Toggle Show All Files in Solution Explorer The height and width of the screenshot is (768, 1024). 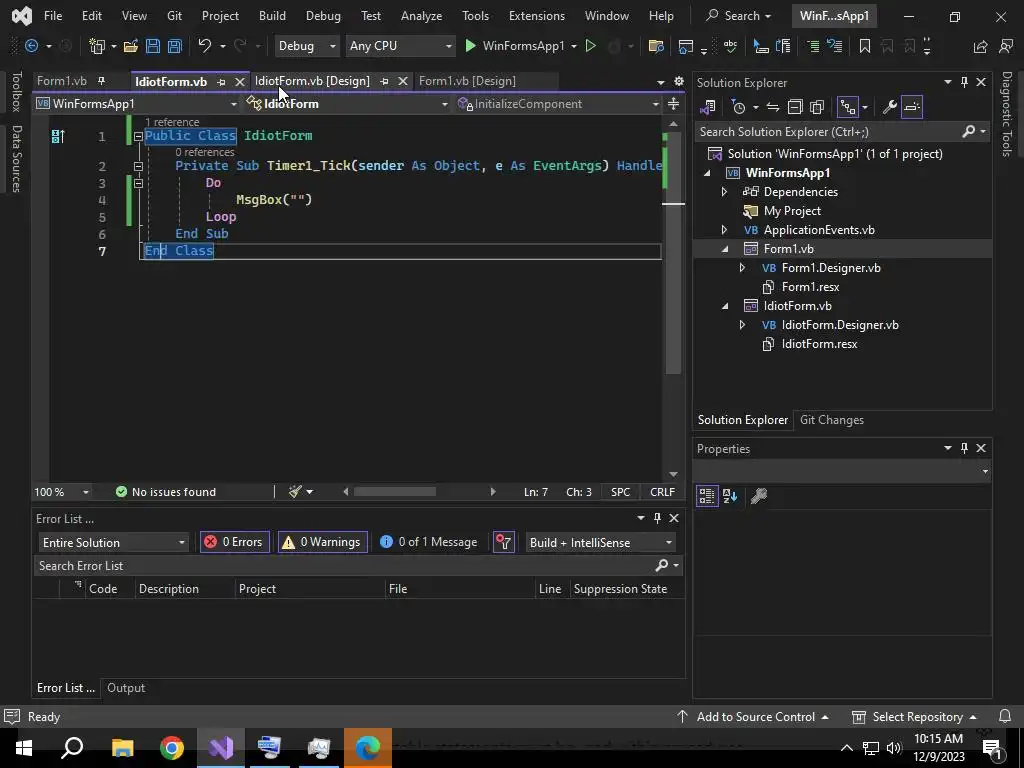817,107
